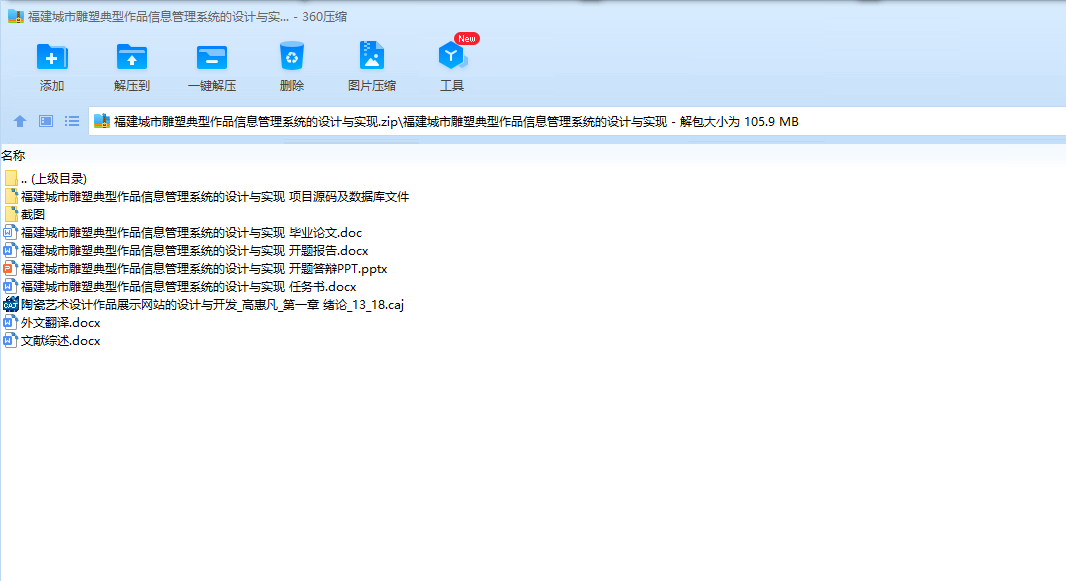
Task: Click the address path field
Action: click(x=577, y=121)
